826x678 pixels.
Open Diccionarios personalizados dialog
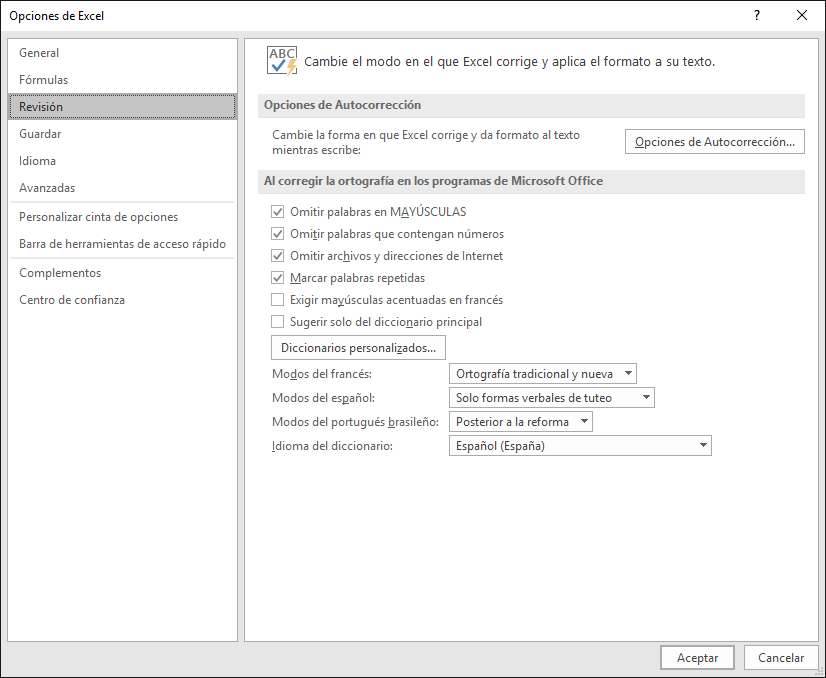(358, 348)
